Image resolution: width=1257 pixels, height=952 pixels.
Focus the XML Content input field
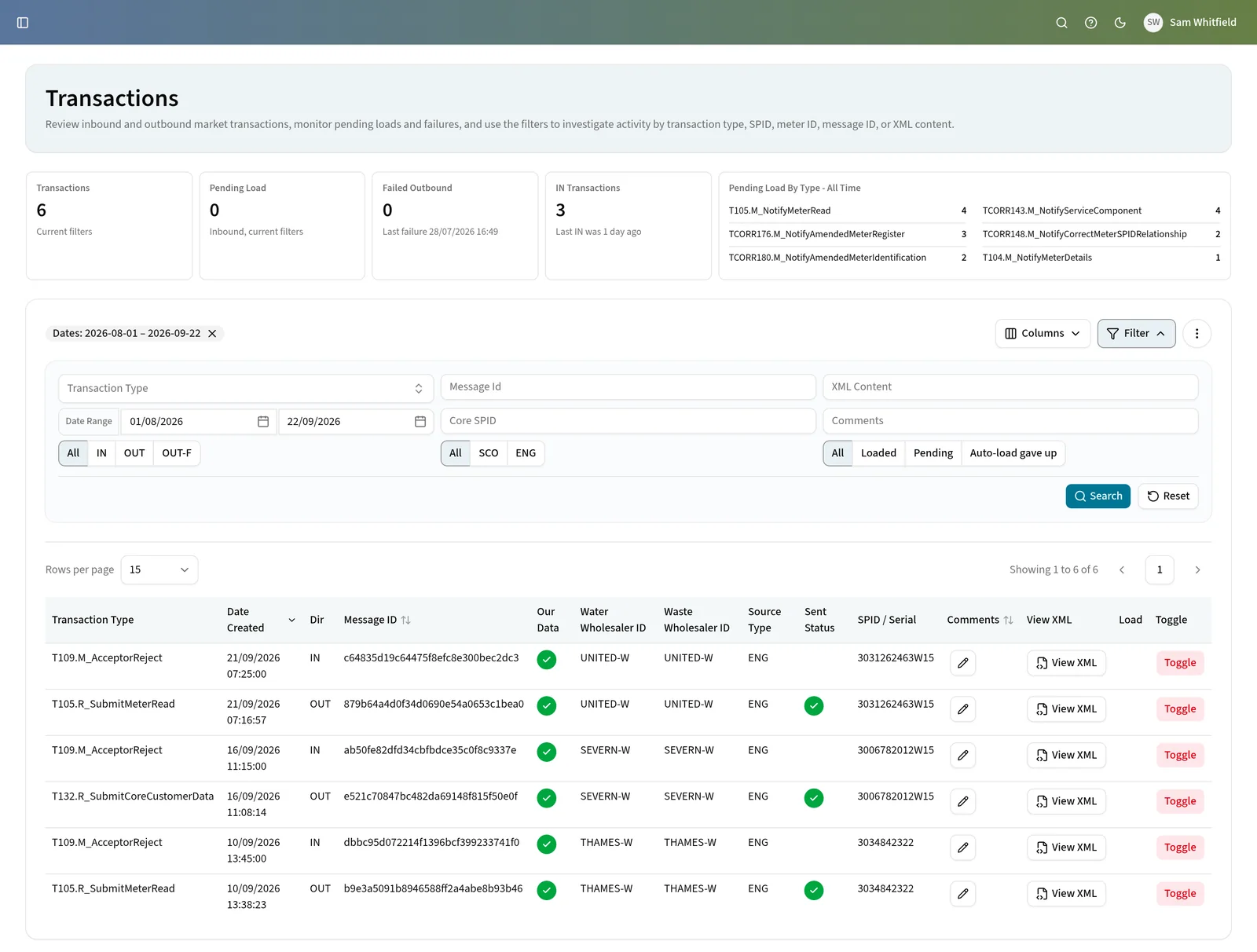(x=1010, y=387)
